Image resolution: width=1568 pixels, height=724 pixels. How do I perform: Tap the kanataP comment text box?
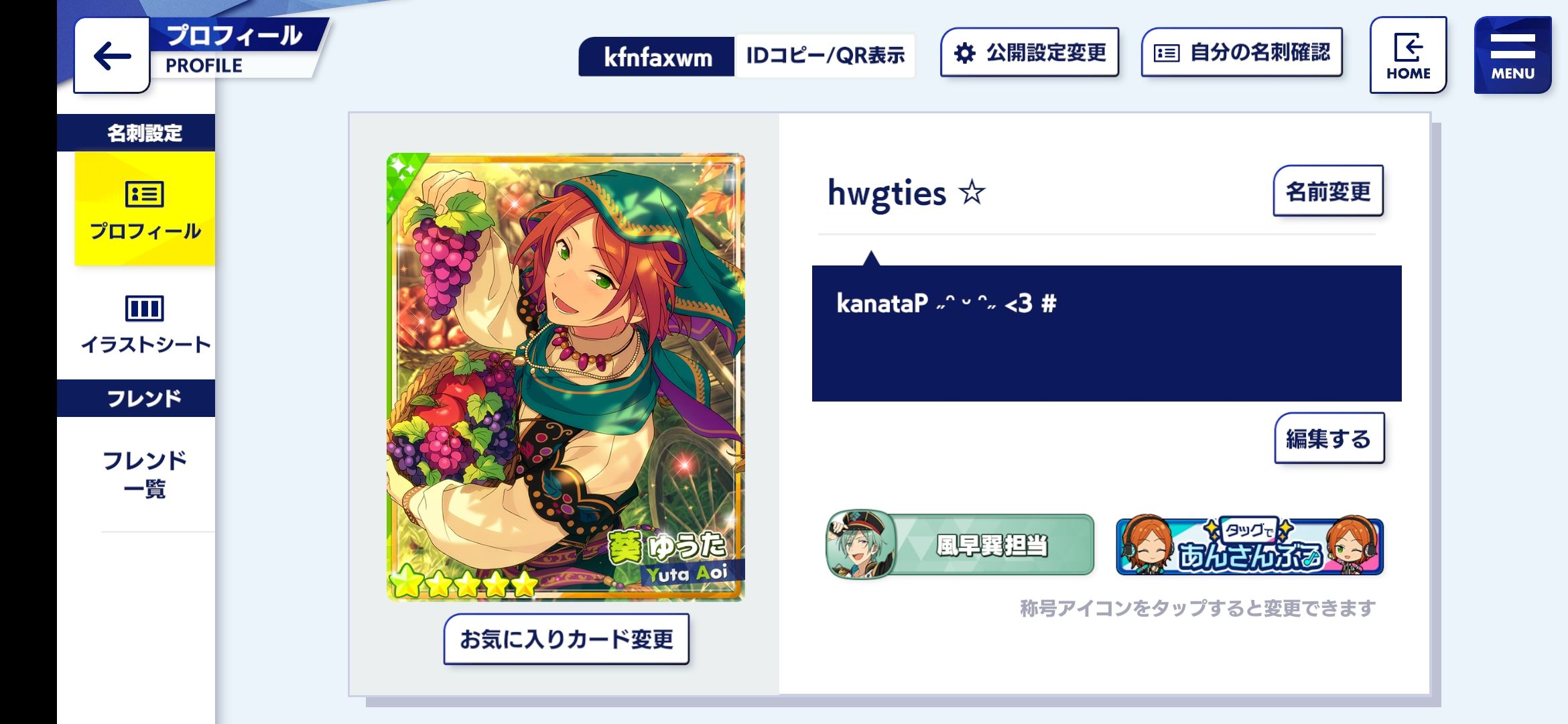[x=1106, y=333]
